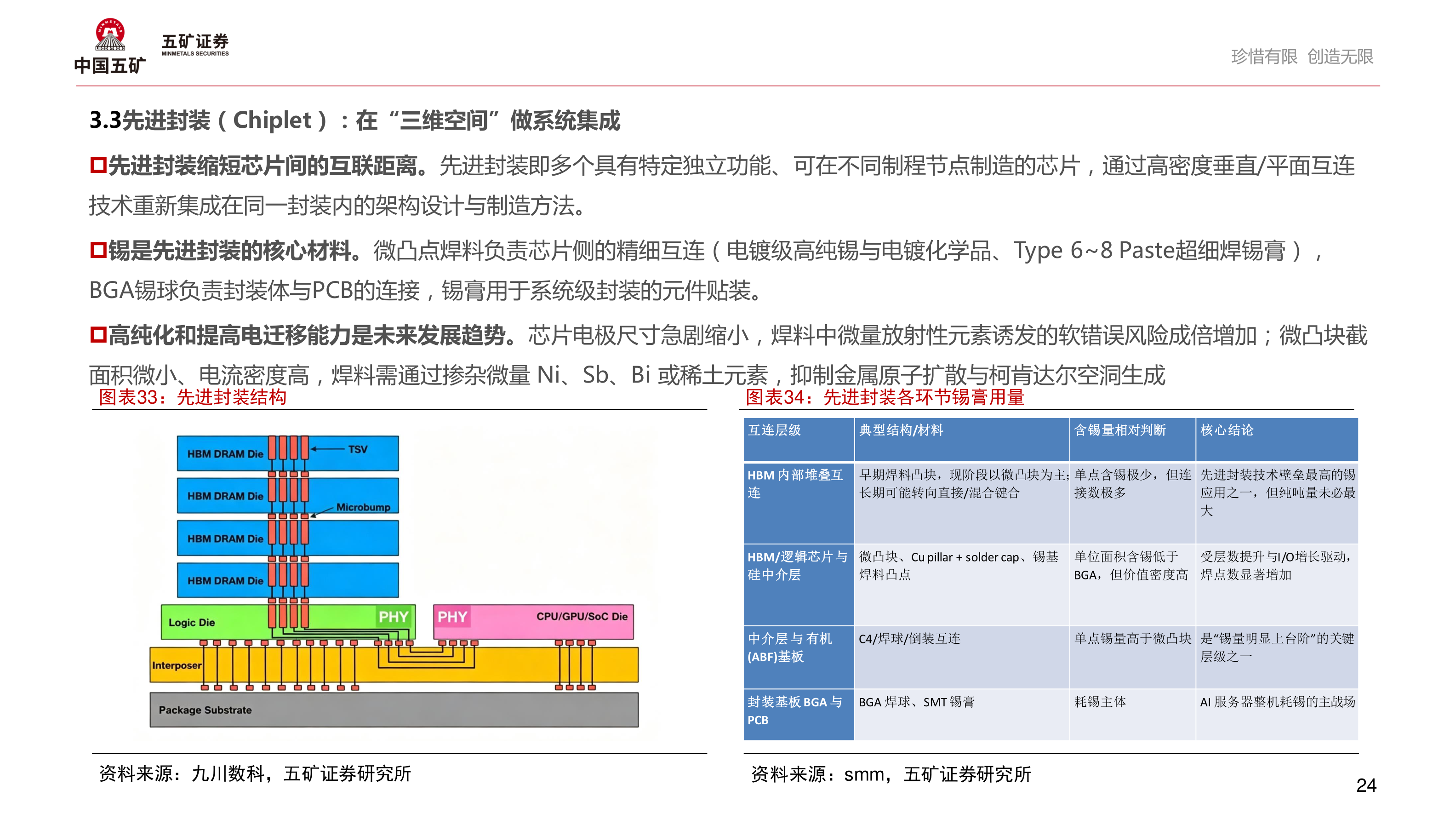Click the bold heading 先进封装缩短芯片间的互联距离
1456x819 pixels.
click(x=268, y=166)
